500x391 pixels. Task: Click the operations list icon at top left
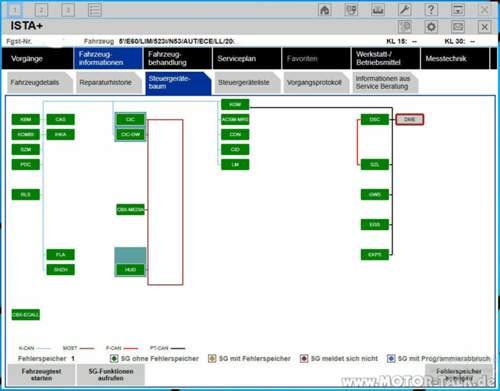95,10
